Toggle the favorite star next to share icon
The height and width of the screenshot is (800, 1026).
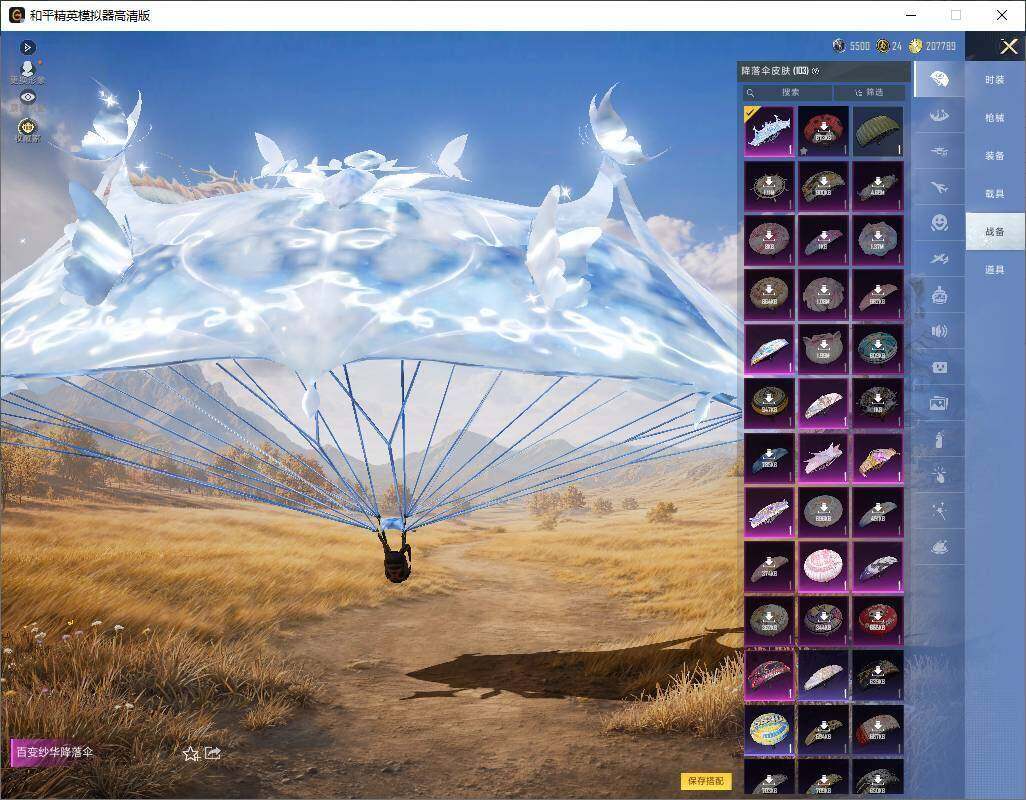pos(190,754)
